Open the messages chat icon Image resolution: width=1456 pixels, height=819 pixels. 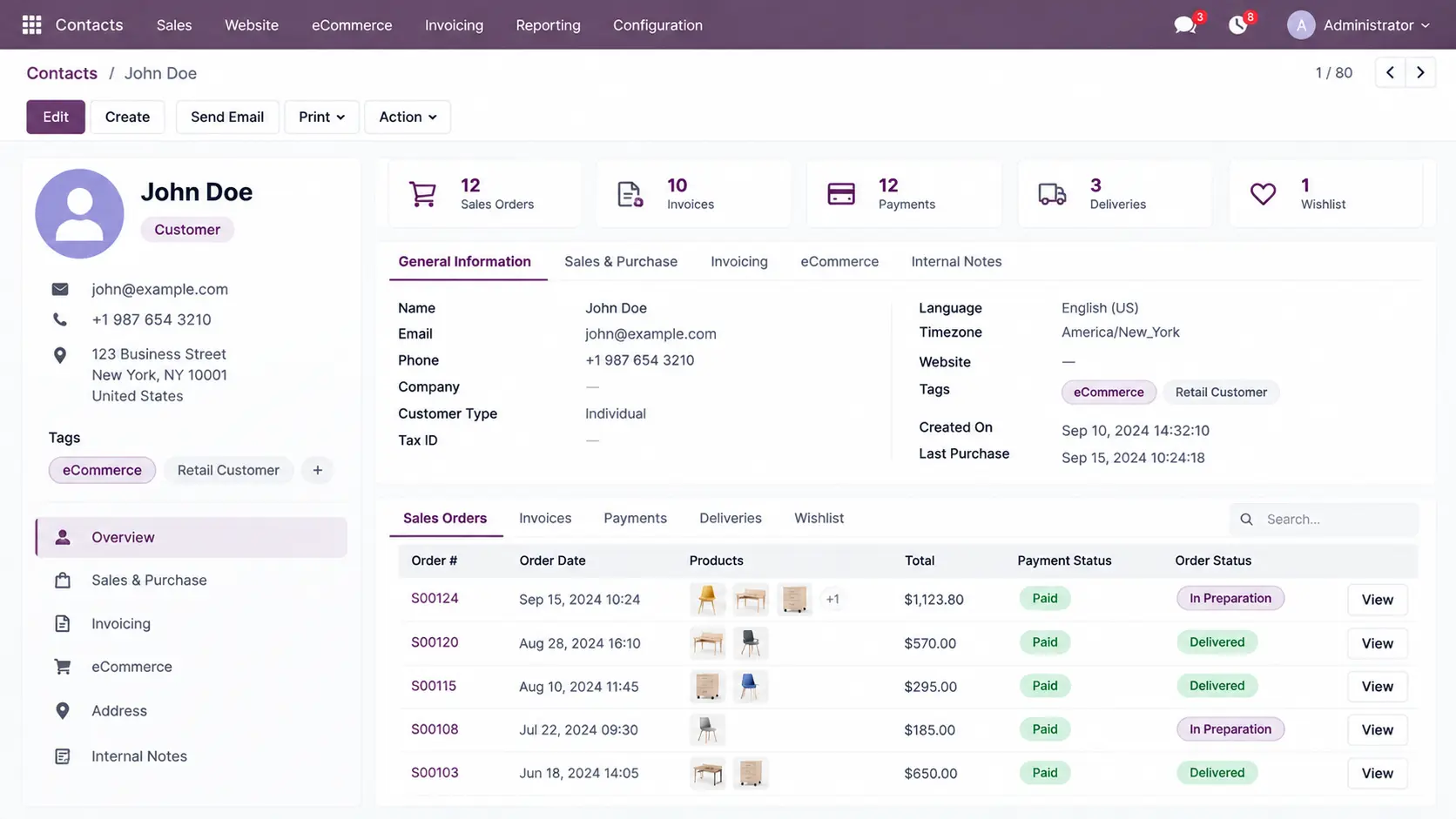tap(1184, 24)
